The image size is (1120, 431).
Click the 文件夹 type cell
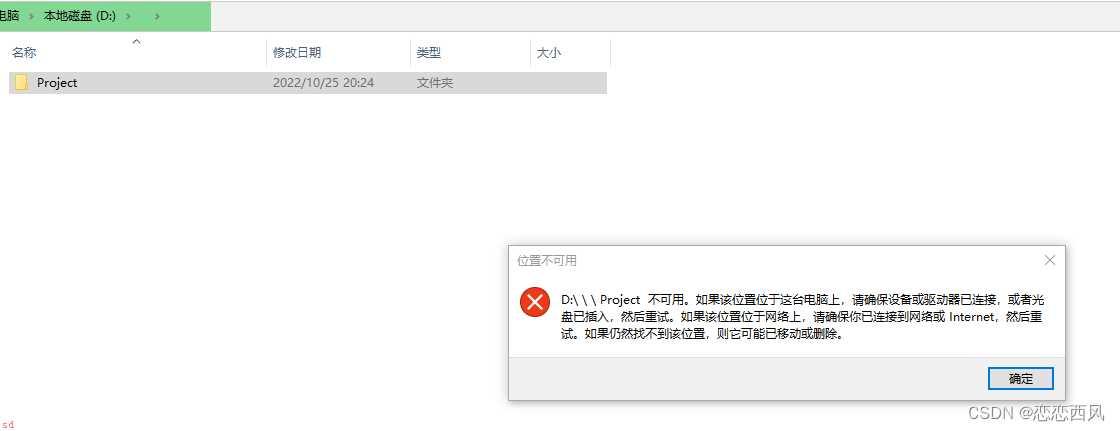click(x=435, y=83)
